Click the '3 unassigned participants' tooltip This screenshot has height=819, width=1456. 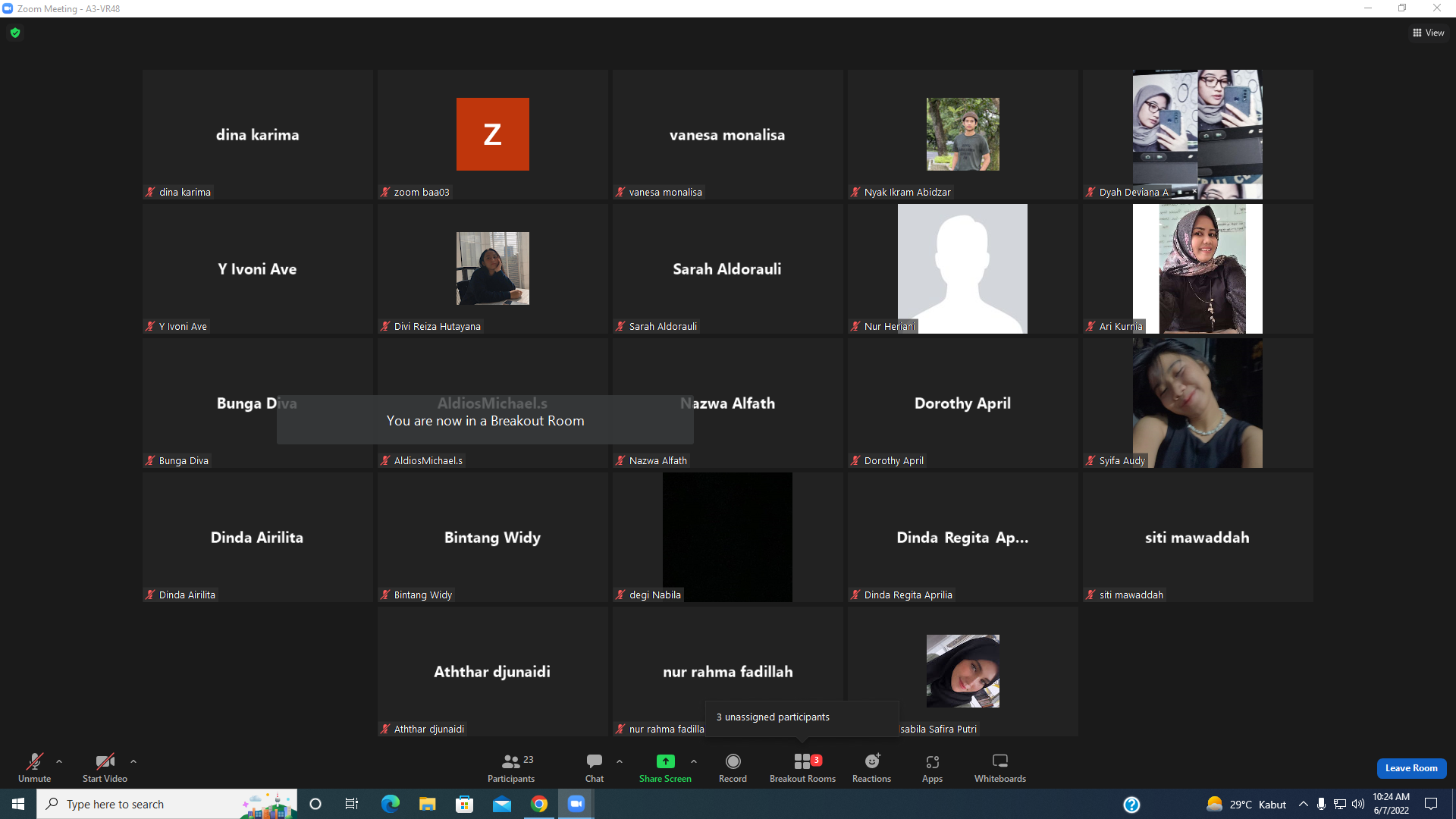(x=802, y=717)
